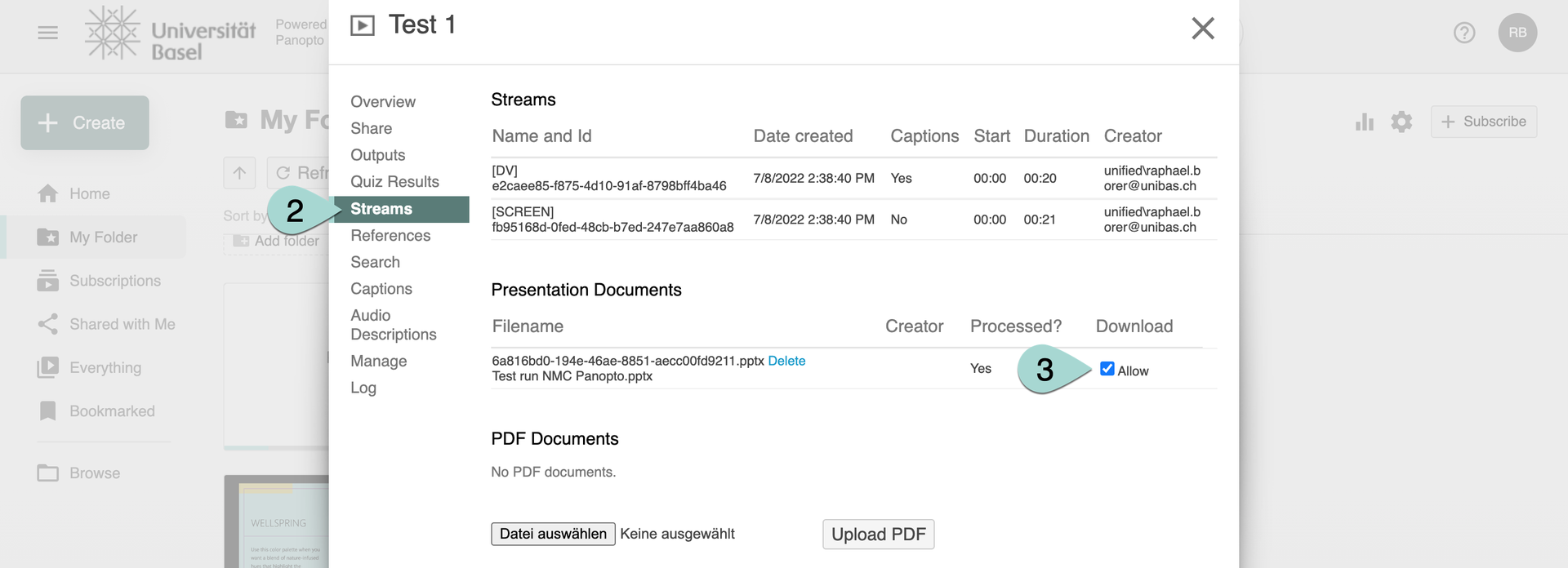
Task: Click Datei auswählen file chooser
Action: tap(553, 534)
